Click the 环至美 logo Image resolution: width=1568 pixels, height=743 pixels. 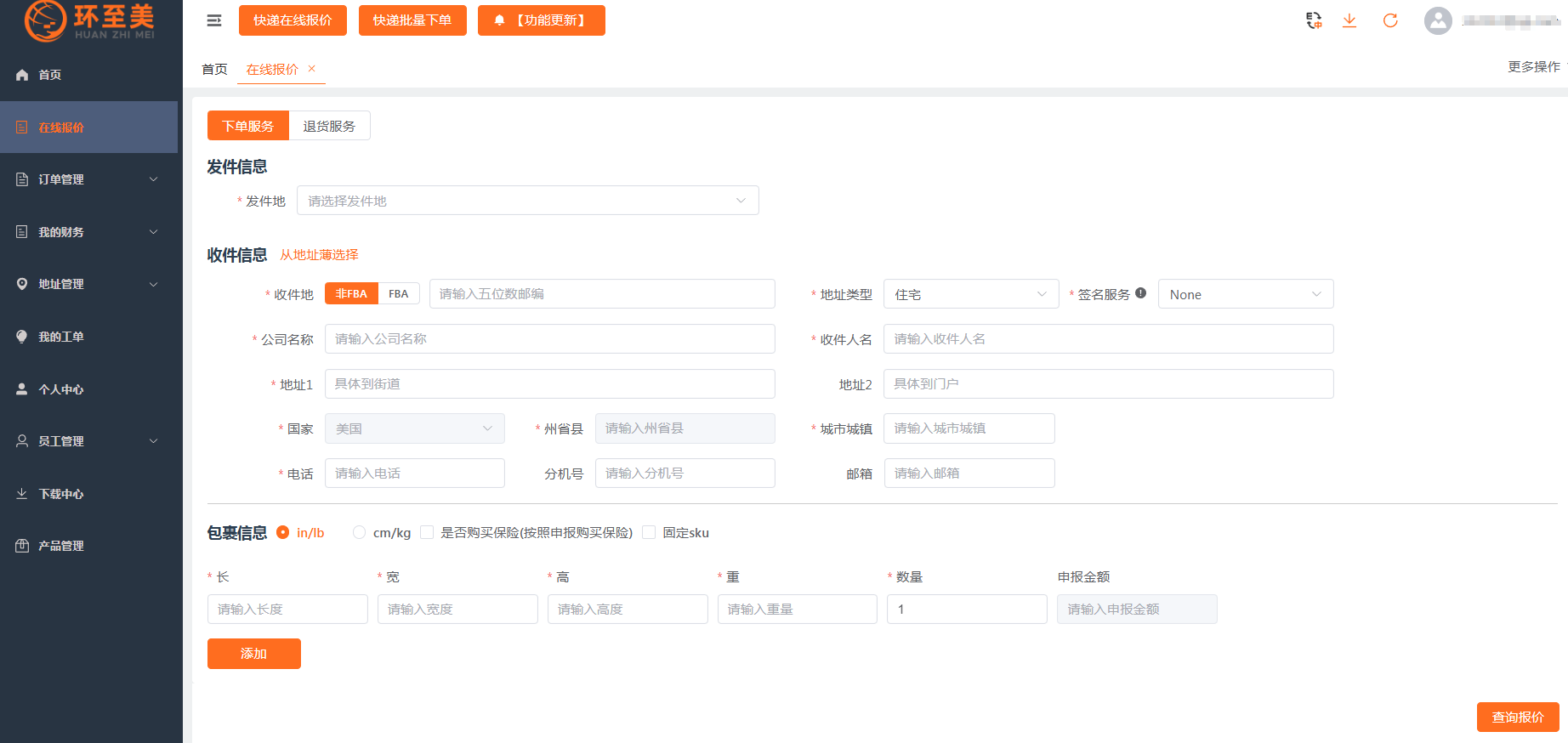[89, 21]
